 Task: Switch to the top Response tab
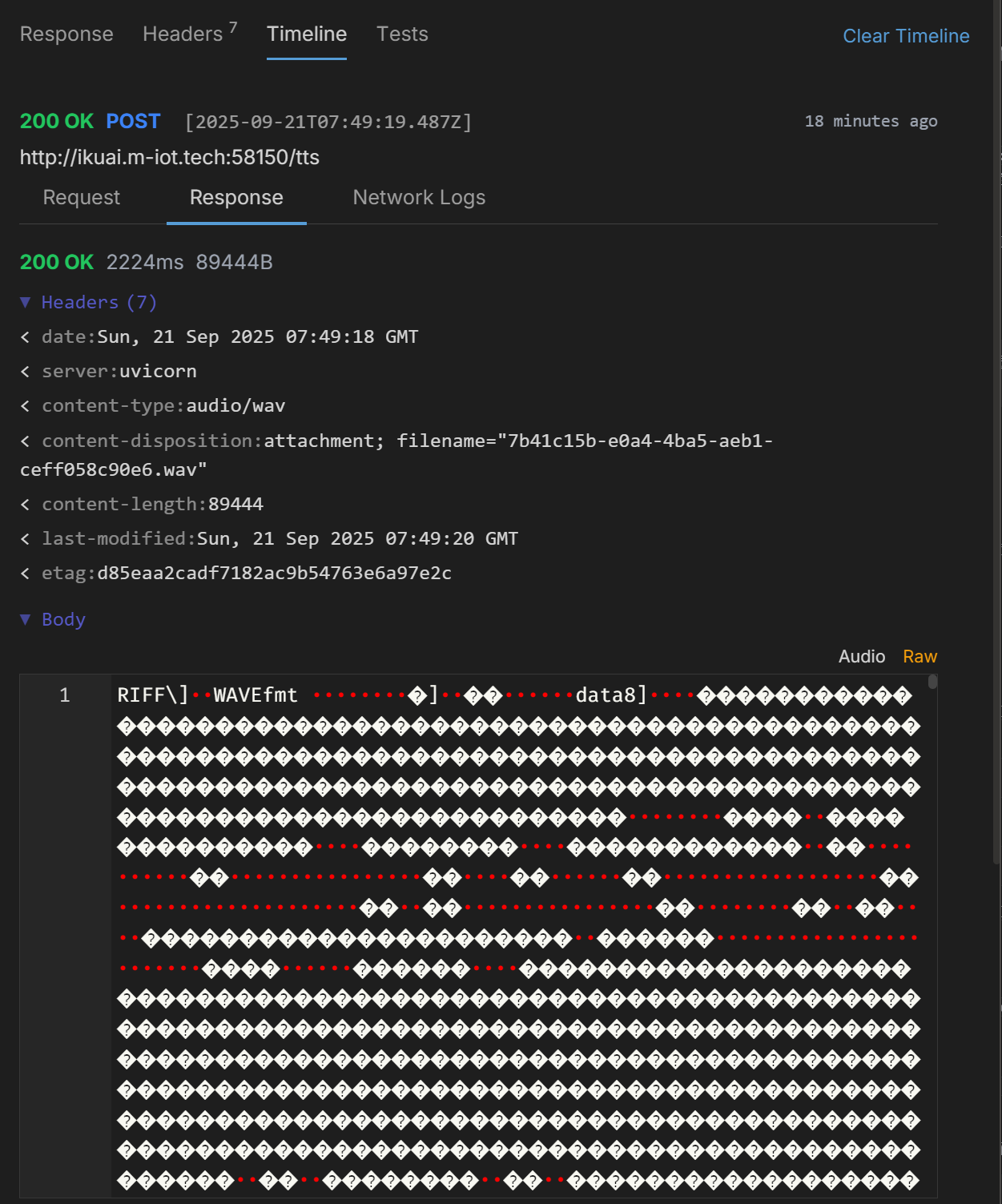[66, 34]
